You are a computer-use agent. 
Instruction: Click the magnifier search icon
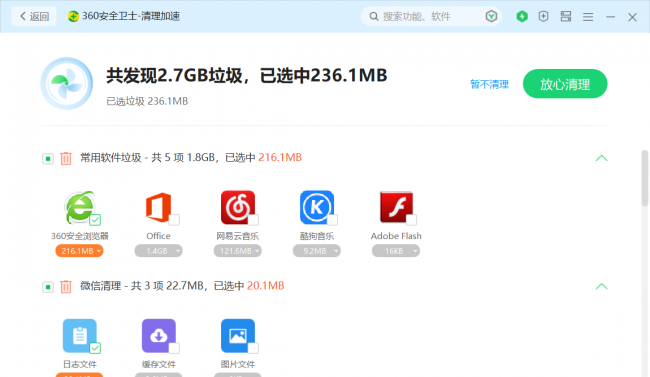374,17
